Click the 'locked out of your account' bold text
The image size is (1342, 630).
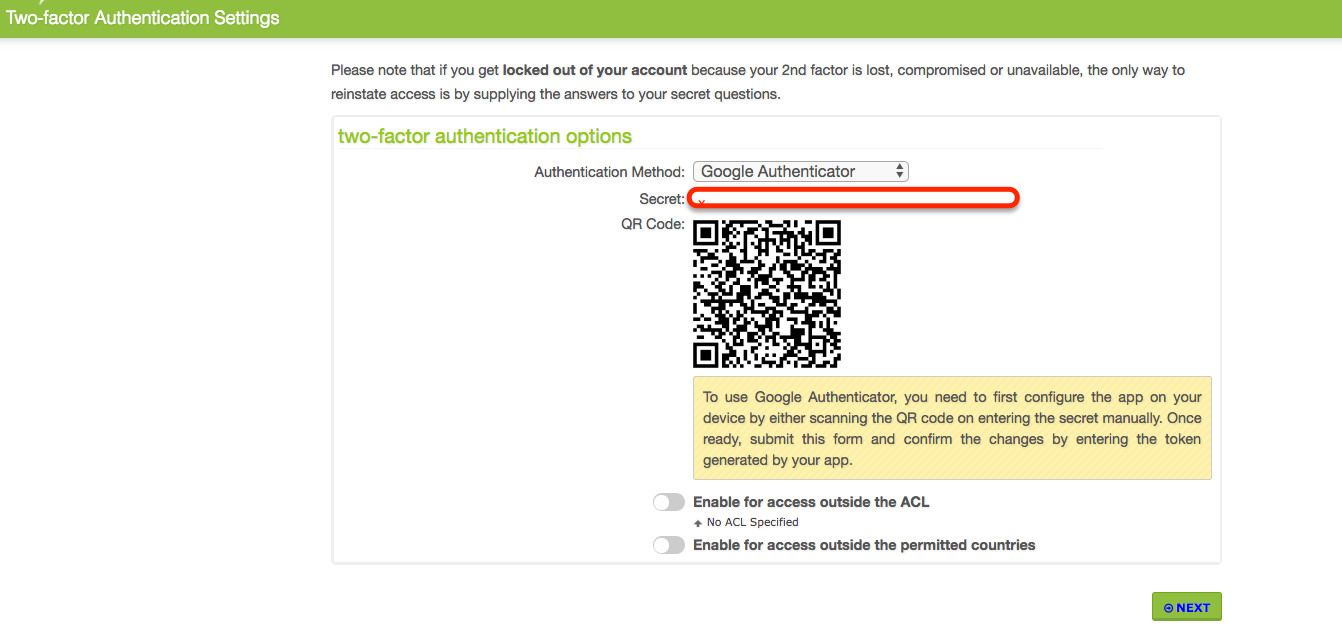(595, 70)
